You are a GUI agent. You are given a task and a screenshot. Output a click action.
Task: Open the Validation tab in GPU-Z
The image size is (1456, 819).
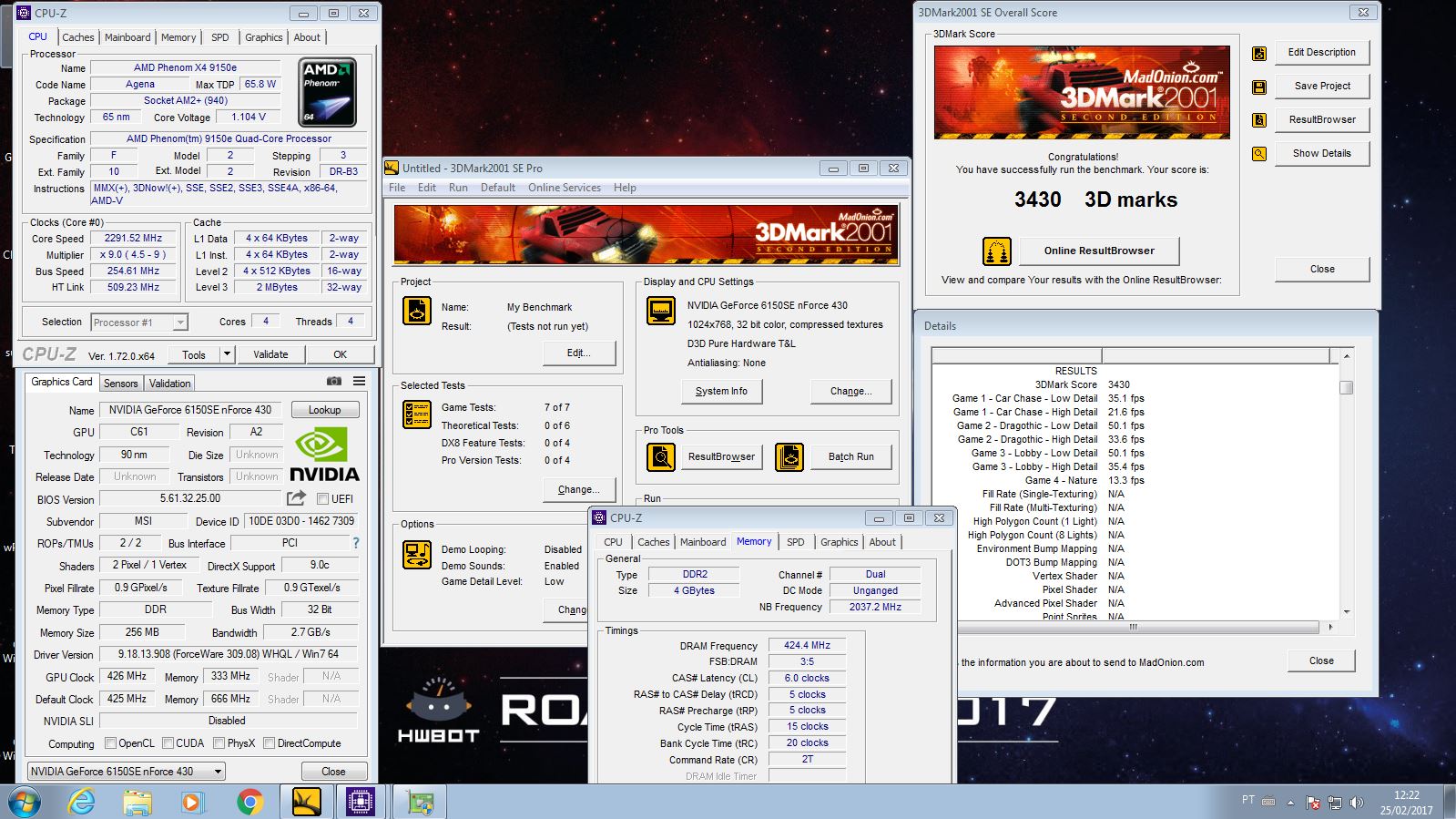170,384
